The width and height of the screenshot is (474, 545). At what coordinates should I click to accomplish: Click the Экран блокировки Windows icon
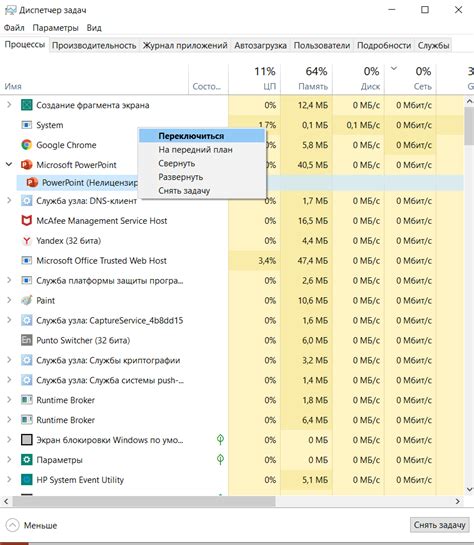click(x=27, y=440)
